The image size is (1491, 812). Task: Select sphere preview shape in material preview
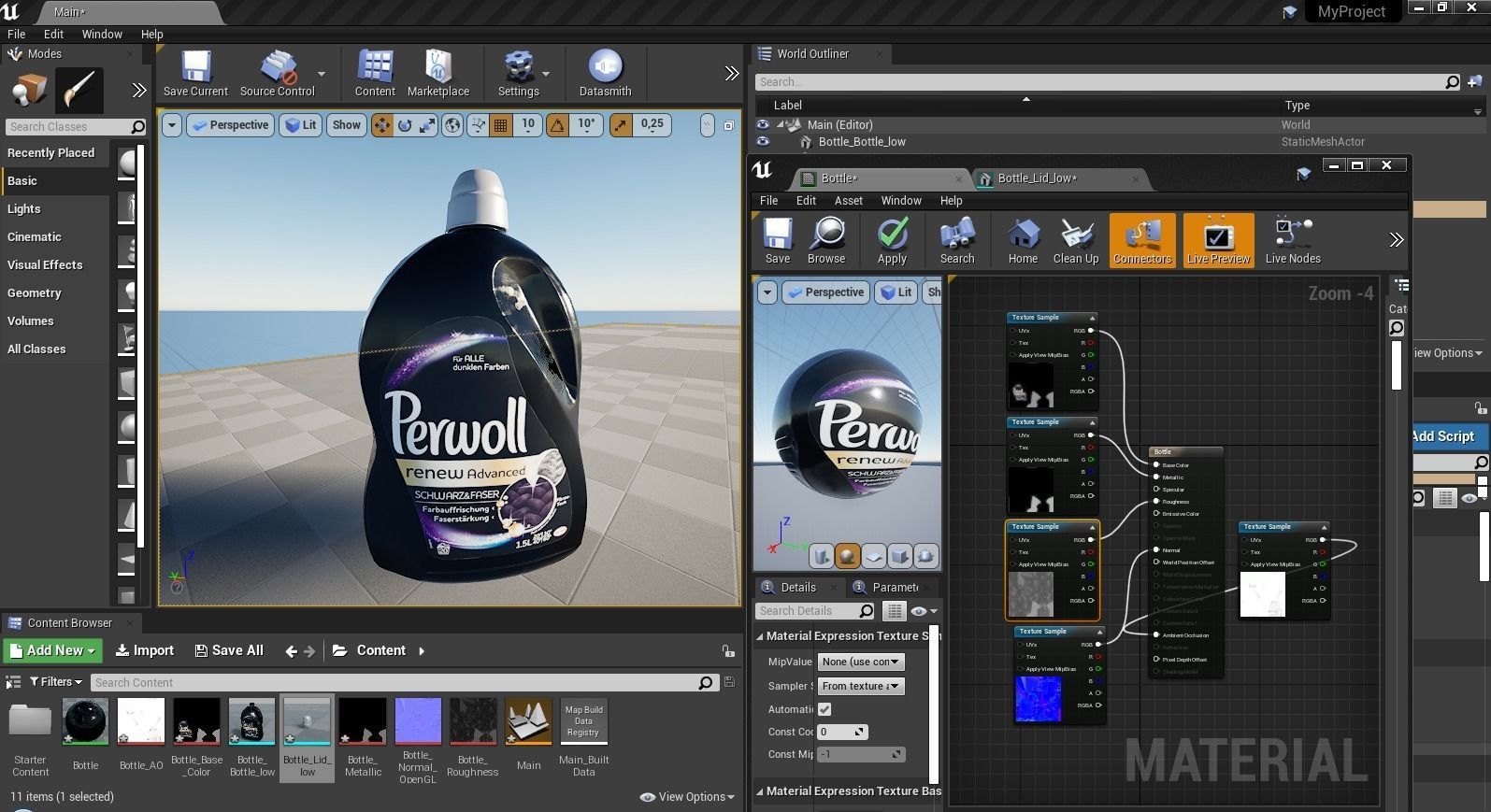pos(848,556)
